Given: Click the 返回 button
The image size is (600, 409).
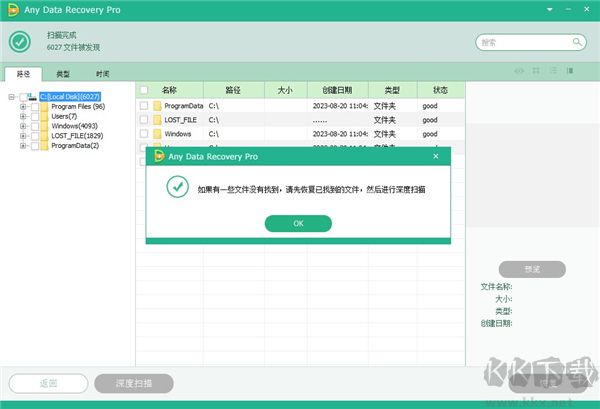Looking at the screenshot, I should (x=49, y=383).
